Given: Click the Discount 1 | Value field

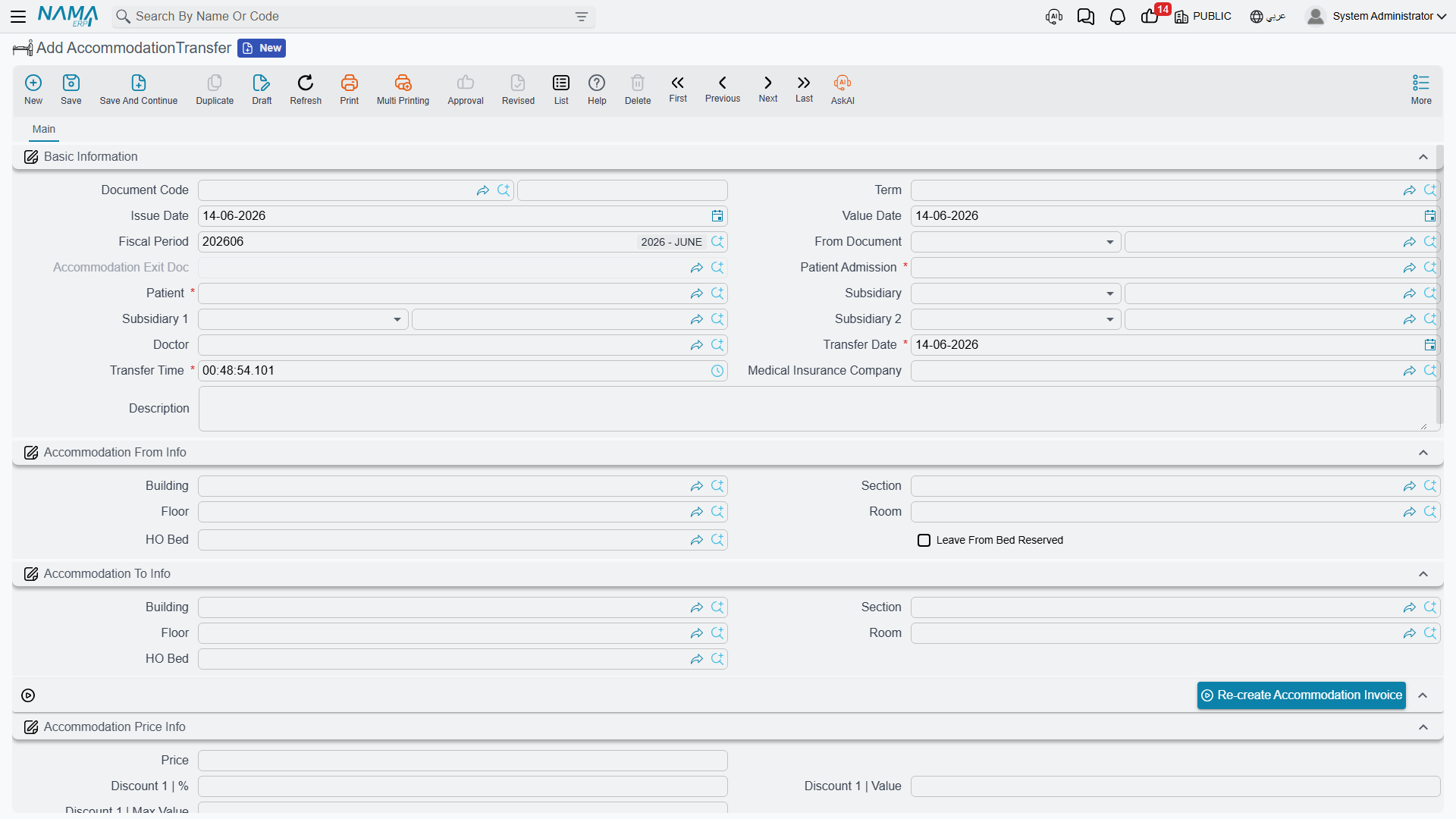Looking at the screenshot, I should tap(1175, 786).
